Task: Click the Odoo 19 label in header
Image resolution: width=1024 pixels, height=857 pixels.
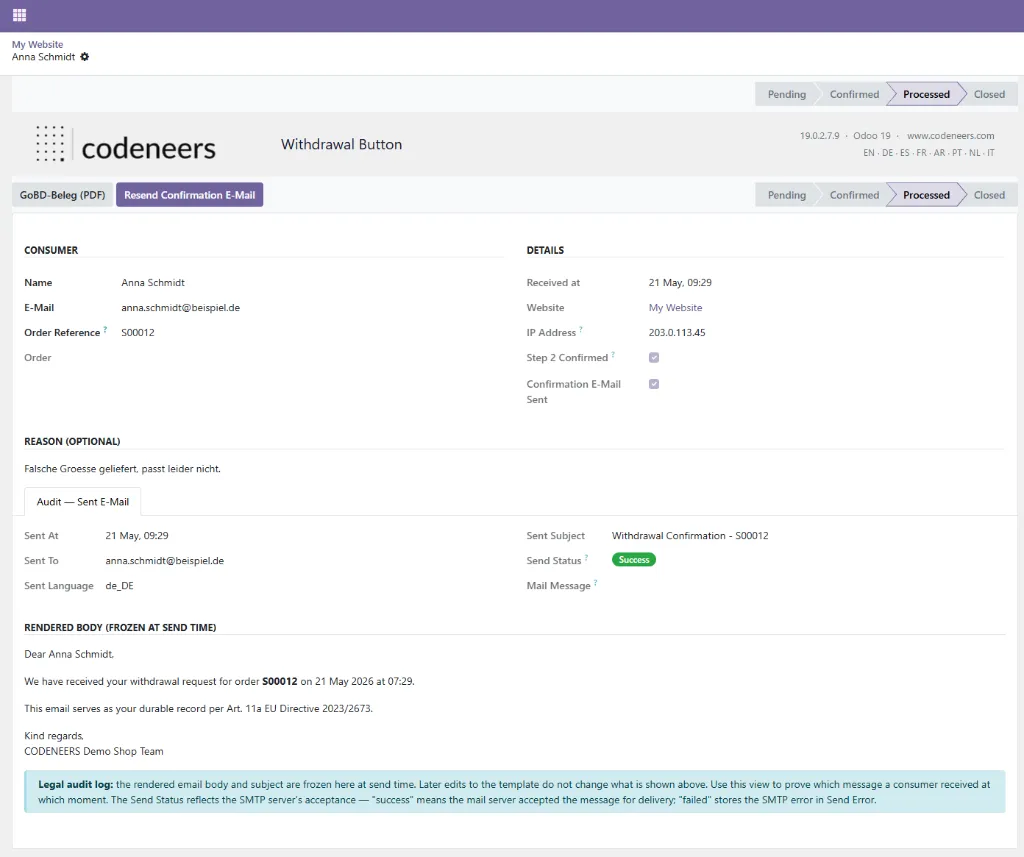Action: coord(871,136)
